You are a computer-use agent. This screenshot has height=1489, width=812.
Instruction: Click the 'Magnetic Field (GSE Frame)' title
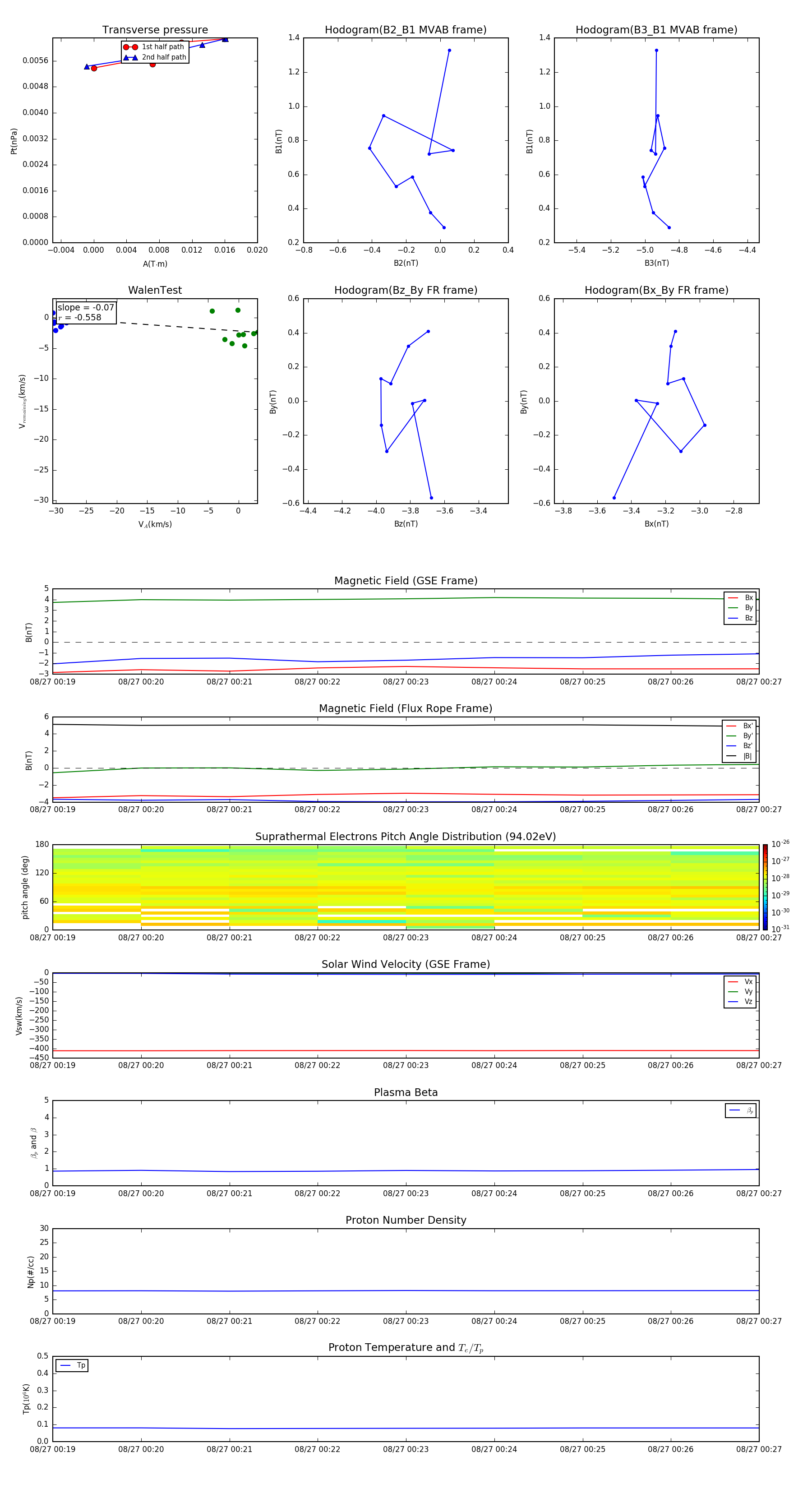click(x=406, y=581)
